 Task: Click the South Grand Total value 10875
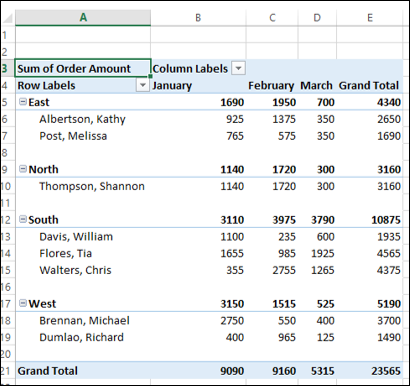click(x=386, y=220)
